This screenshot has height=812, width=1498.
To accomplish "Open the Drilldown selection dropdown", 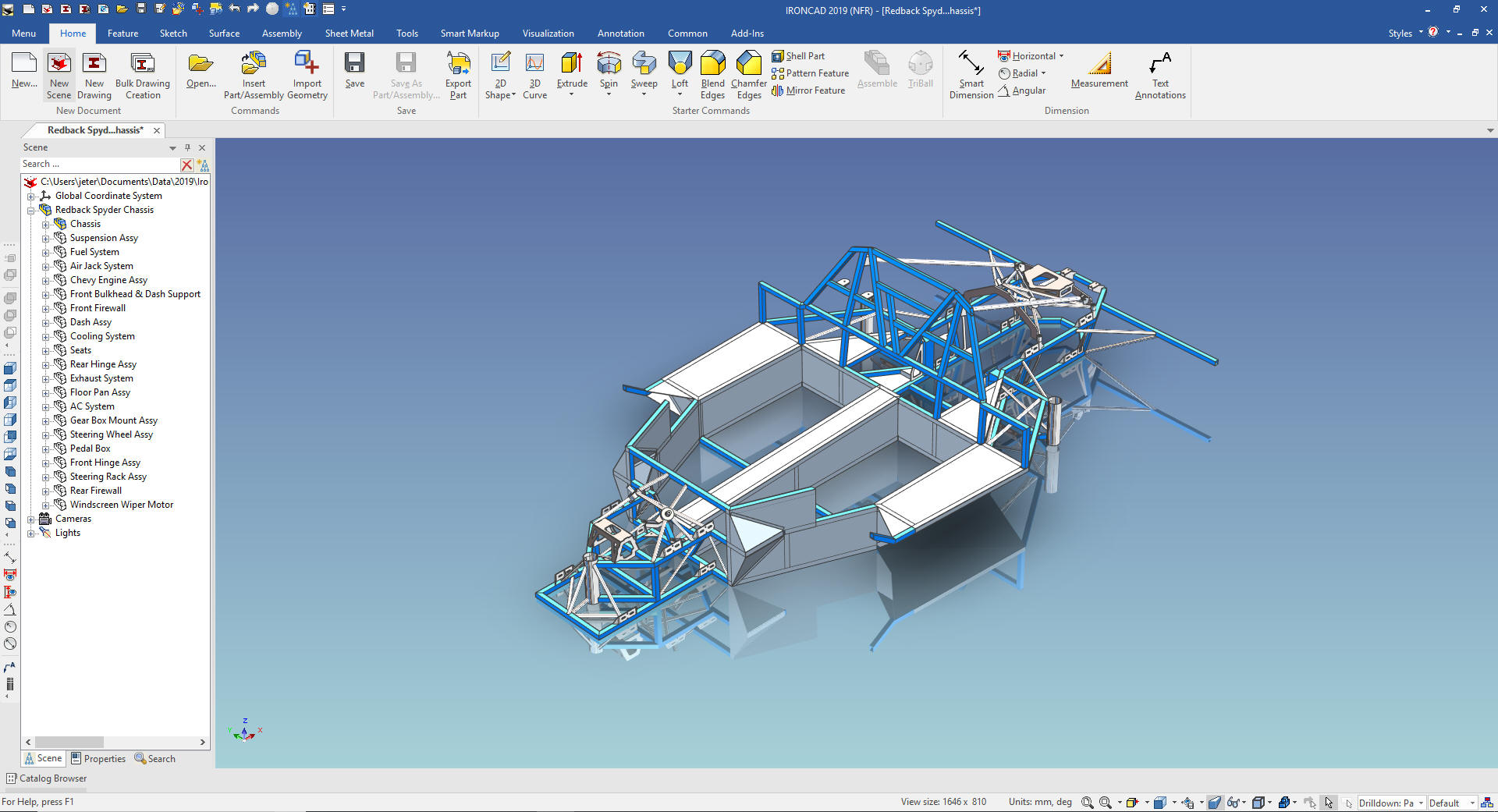I will click(1421, 803).
